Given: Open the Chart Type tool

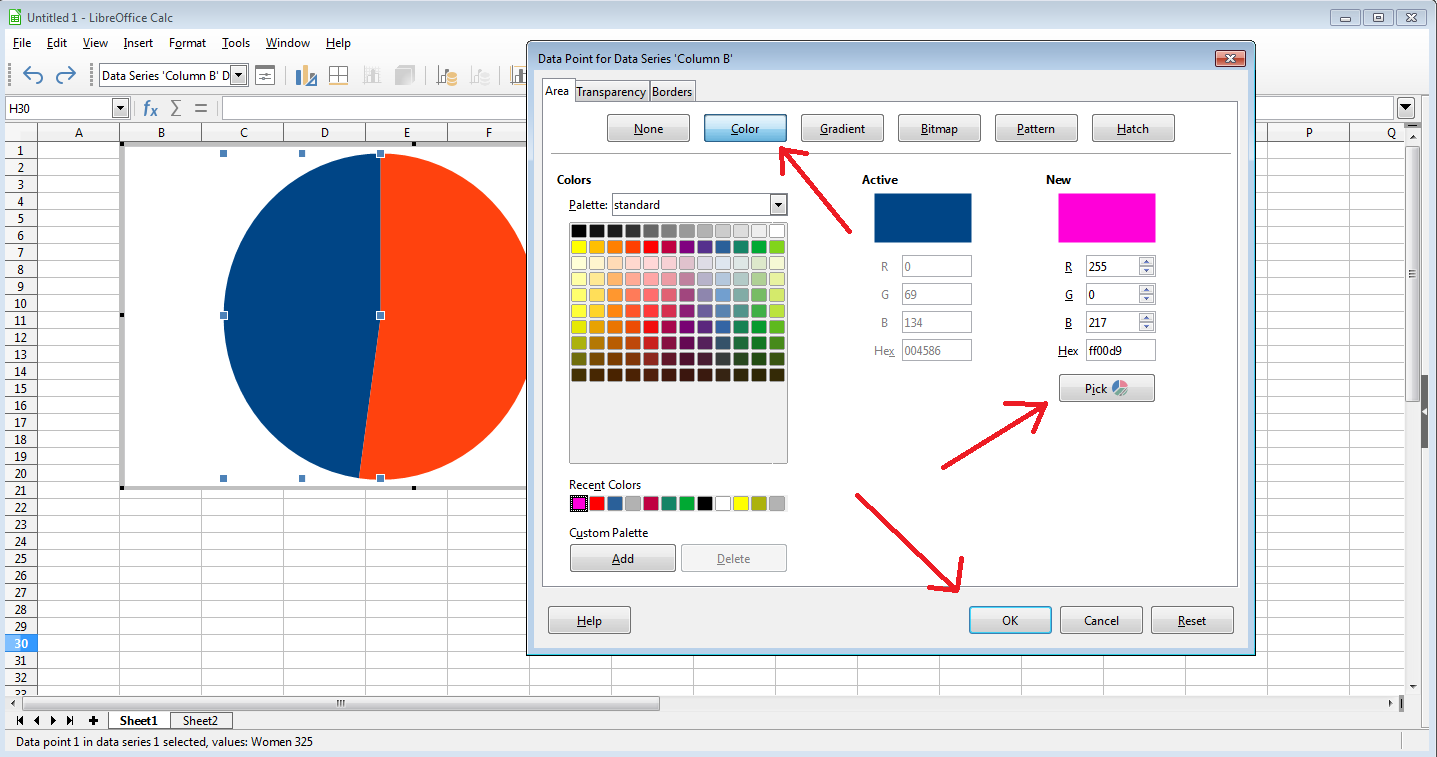Looking at the screenshot, I should pyautogui.click(x=306, y=75).
